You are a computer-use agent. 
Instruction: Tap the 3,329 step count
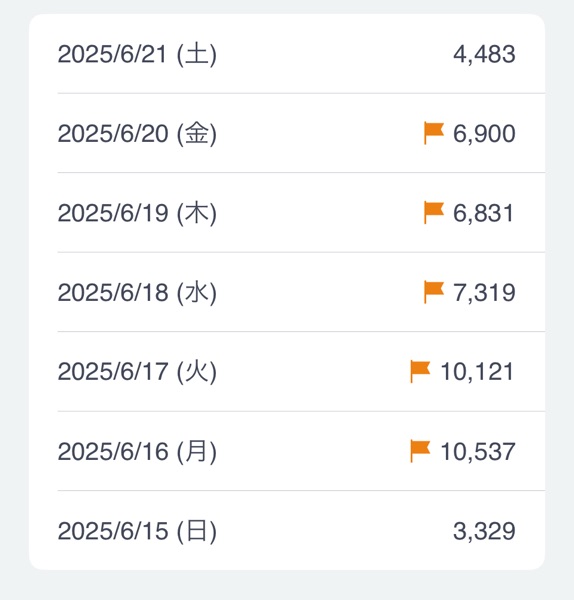484,531
